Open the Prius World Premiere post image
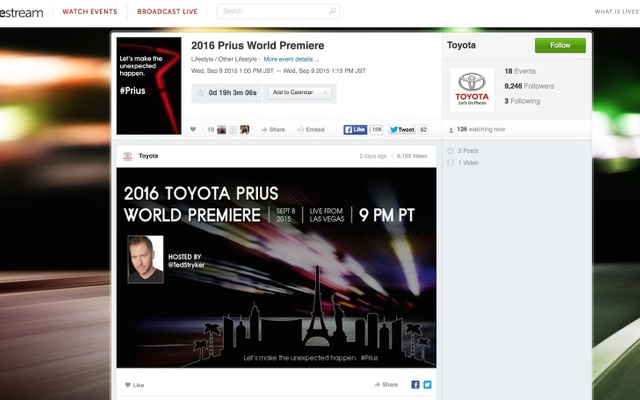Image resolution: width=640 pixels, height=400 pixels. (276, 268)
